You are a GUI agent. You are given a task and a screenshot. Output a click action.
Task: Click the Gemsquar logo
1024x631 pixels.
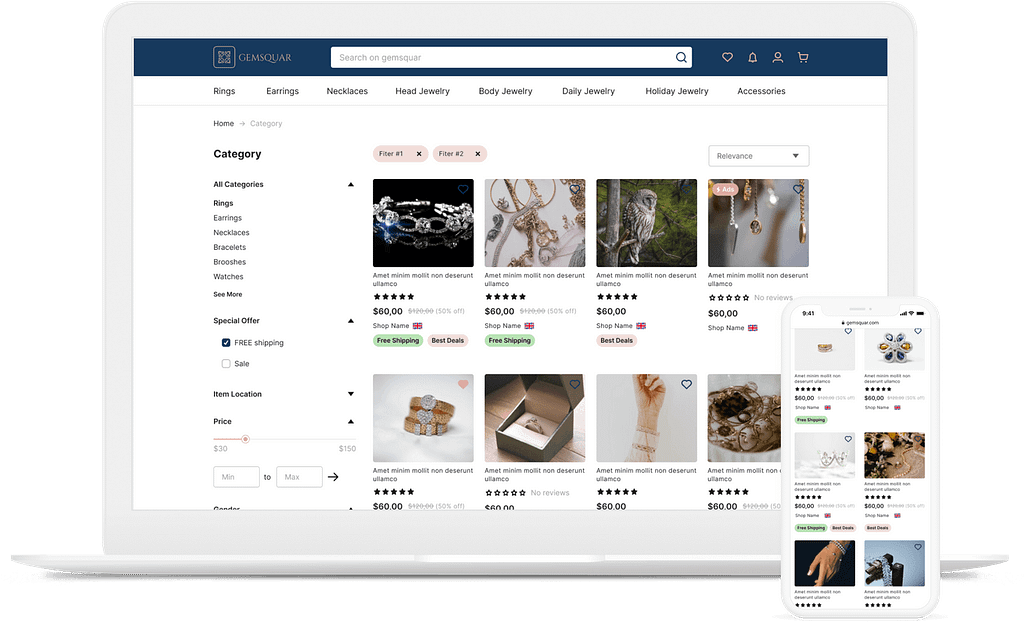pos(253,58)
